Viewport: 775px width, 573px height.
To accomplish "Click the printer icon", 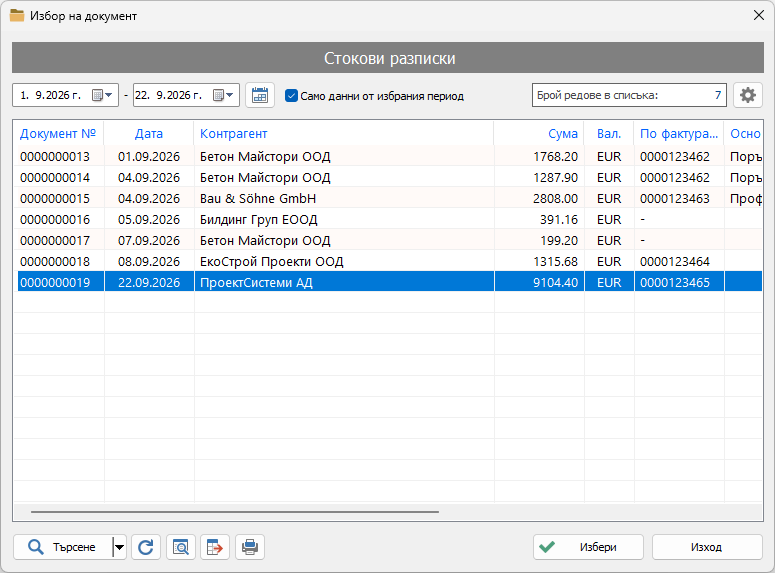I will tap(250, 547).
